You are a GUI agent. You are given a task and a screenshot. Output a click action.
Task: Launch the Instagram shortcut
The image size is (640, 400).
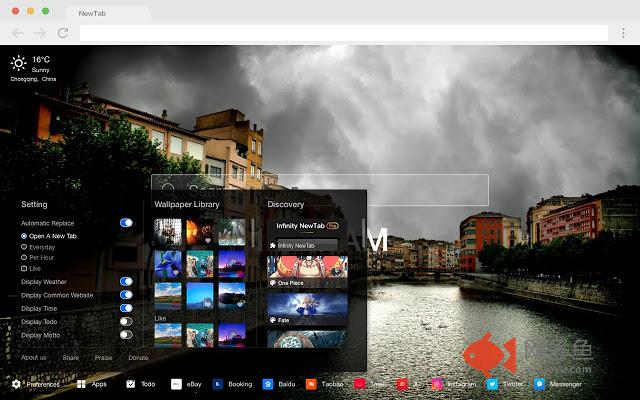coord(437,384)
